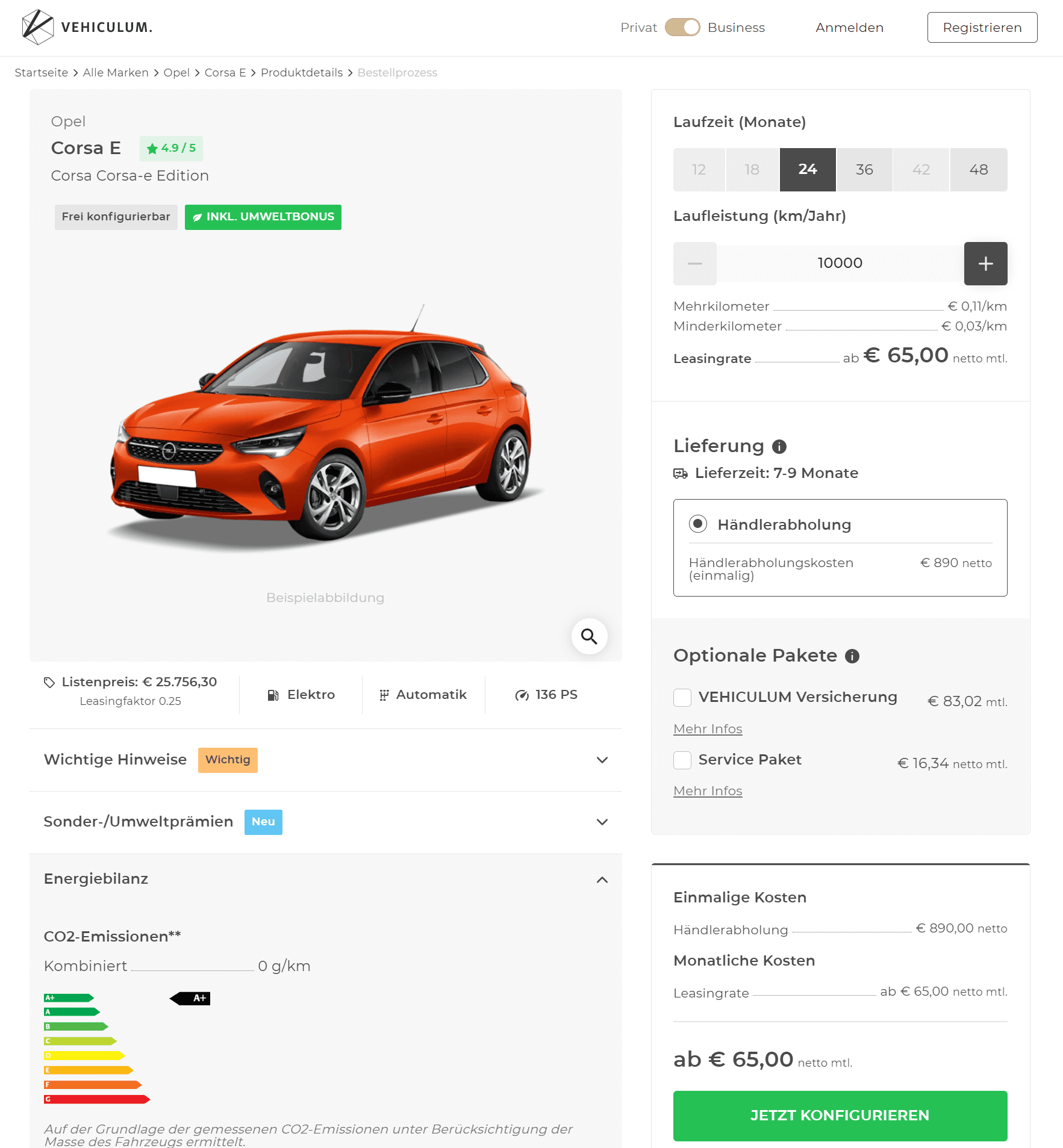
Task: Click the mileage value field 10000
Action: (x=840, y=264)
